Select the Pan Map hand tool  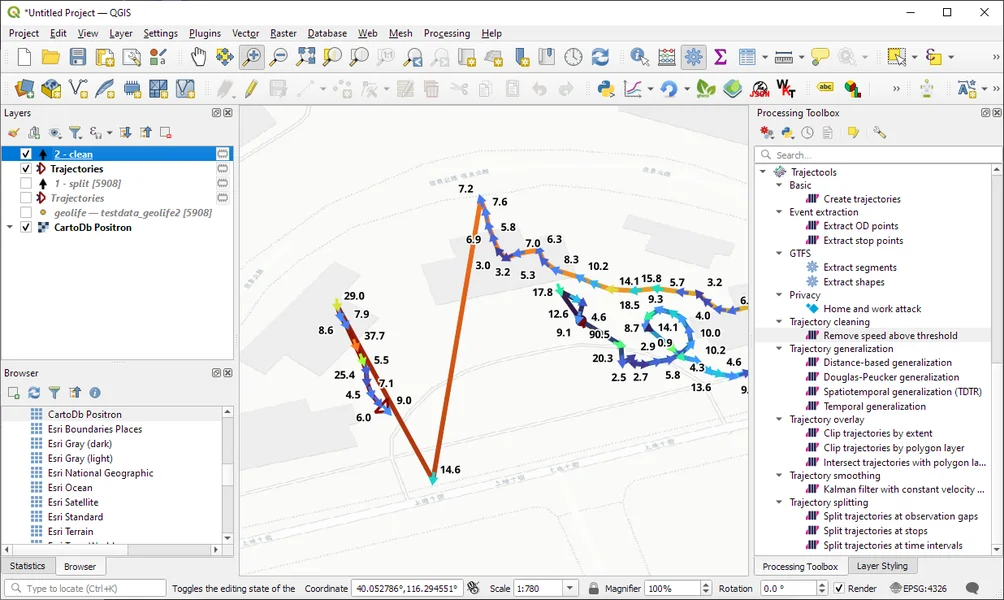(x=198, y=57)
